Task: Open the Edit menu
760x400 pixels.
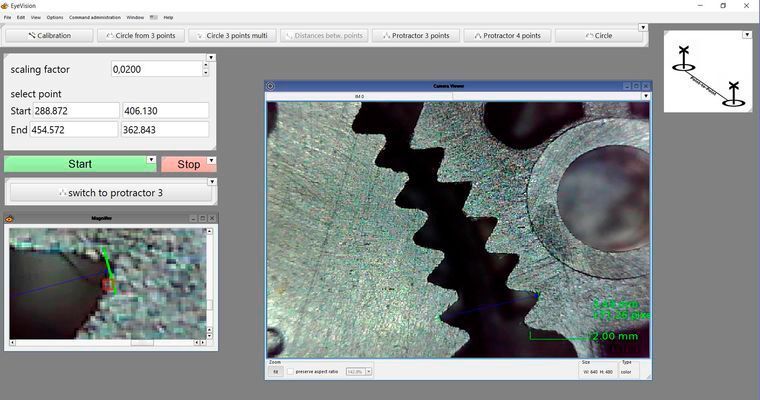Action: click(x=21, y=17)
